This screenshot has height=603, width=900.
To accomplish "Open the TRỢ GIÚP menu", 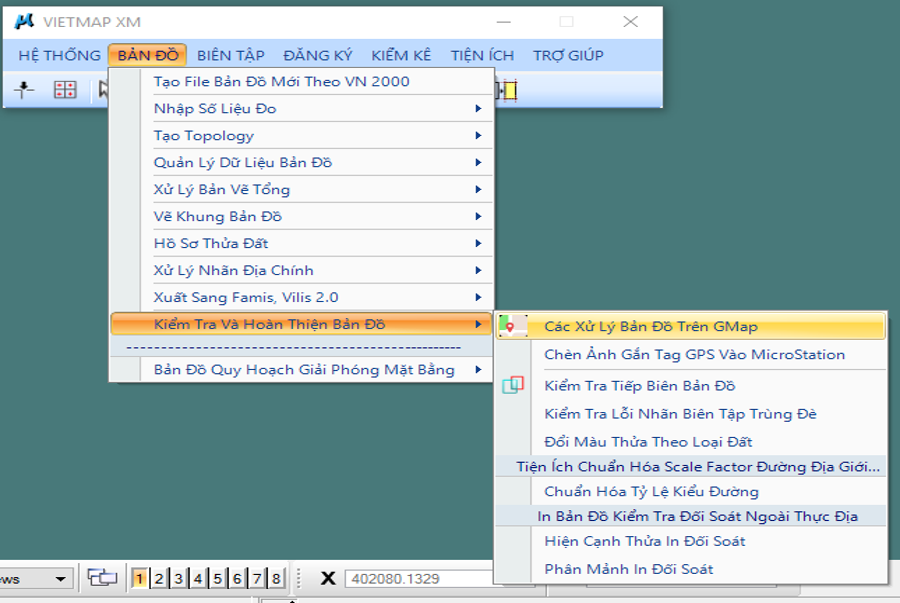I will coord(568,55).
